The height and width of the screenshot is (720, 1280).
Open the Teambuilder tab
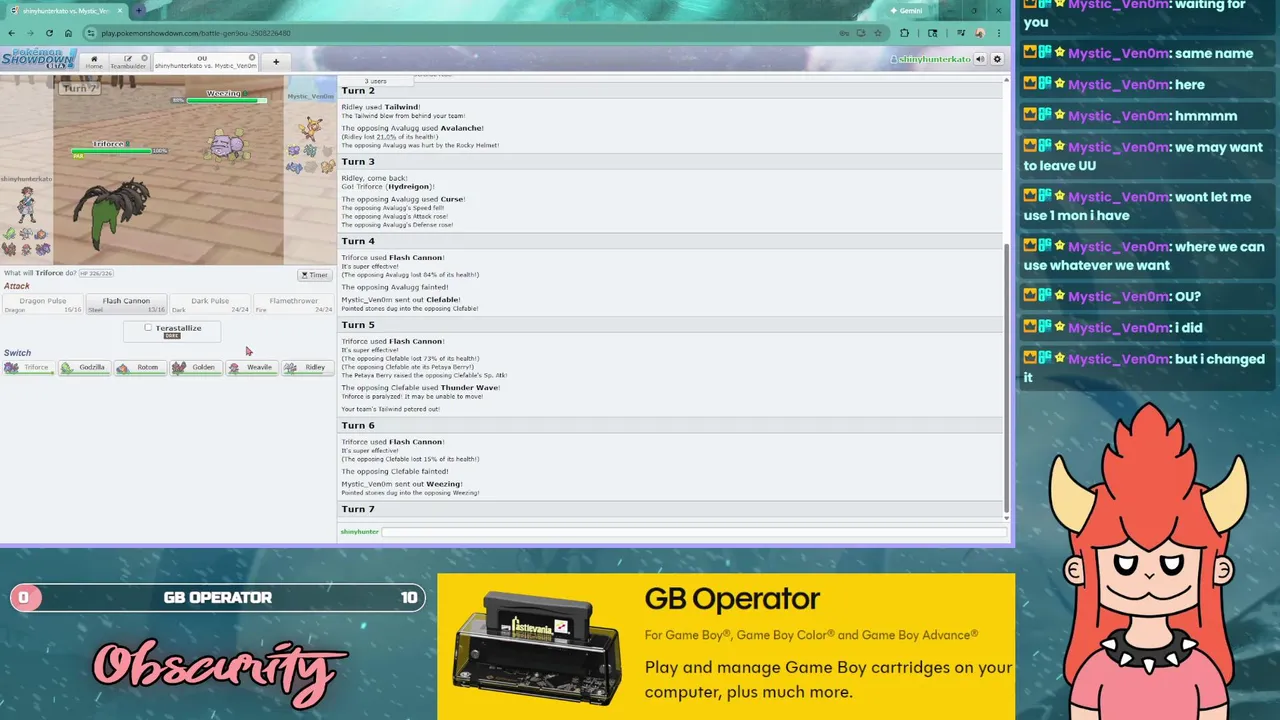(x=128, y=62)
